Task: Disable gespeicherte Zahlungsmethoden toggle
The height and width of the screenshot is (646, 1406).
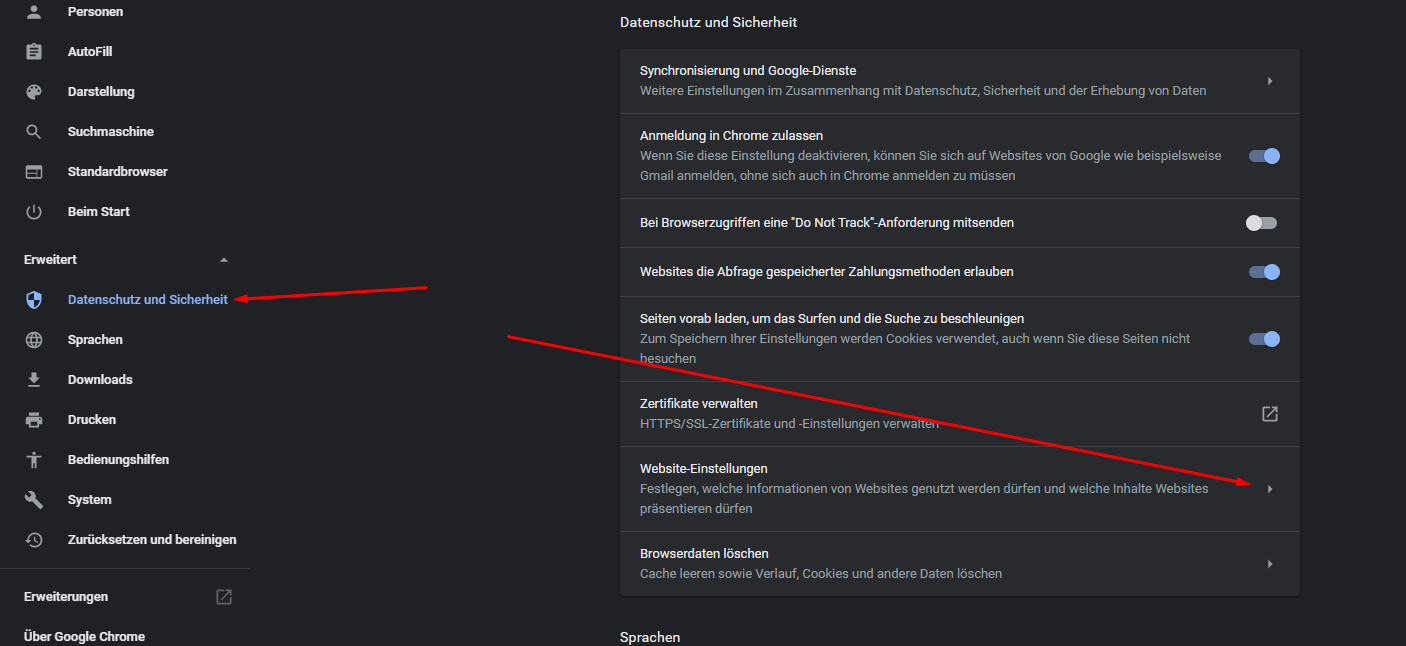Action: (x=1264, y=272)
